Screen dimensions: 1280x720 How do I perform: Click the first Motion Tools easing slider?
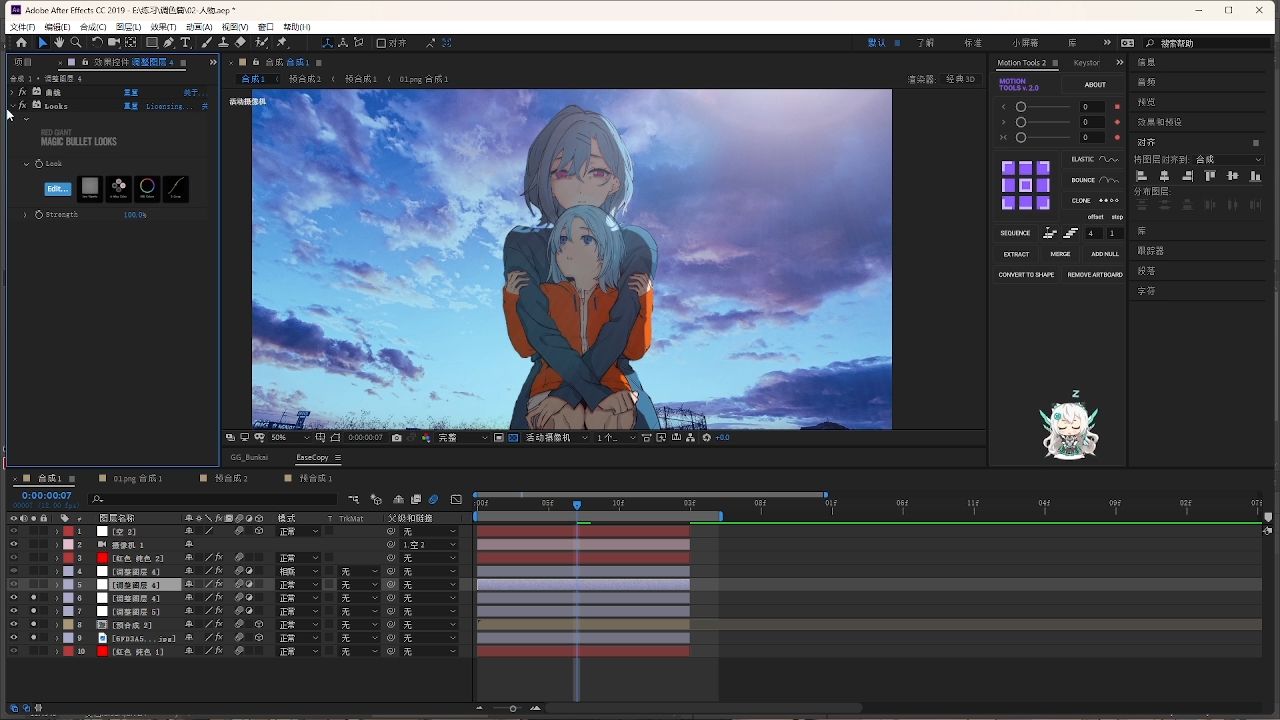(1044, 107)
